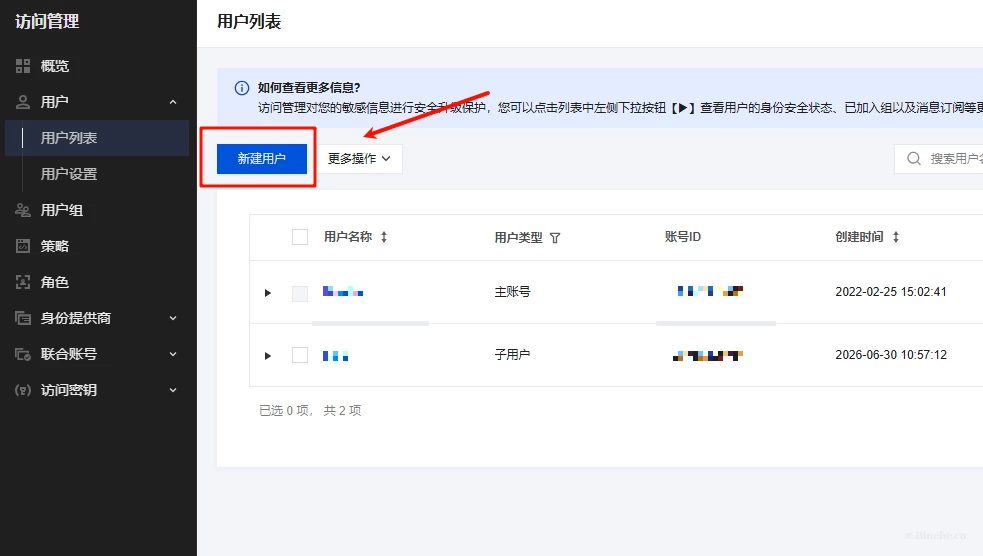983x556 pixels.
Task: Expand the 身份提供商 sidebar section
Action: click(97, 318)
